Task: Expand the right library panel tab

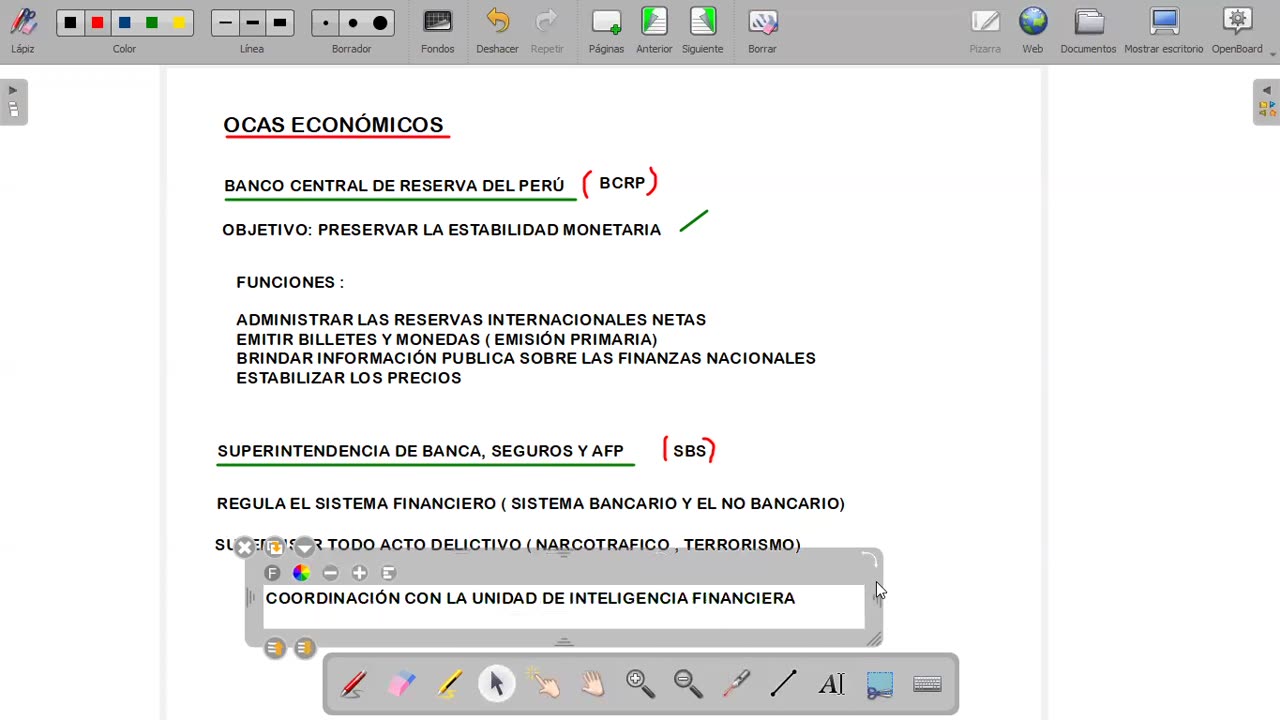Action: coord(1266,102)
